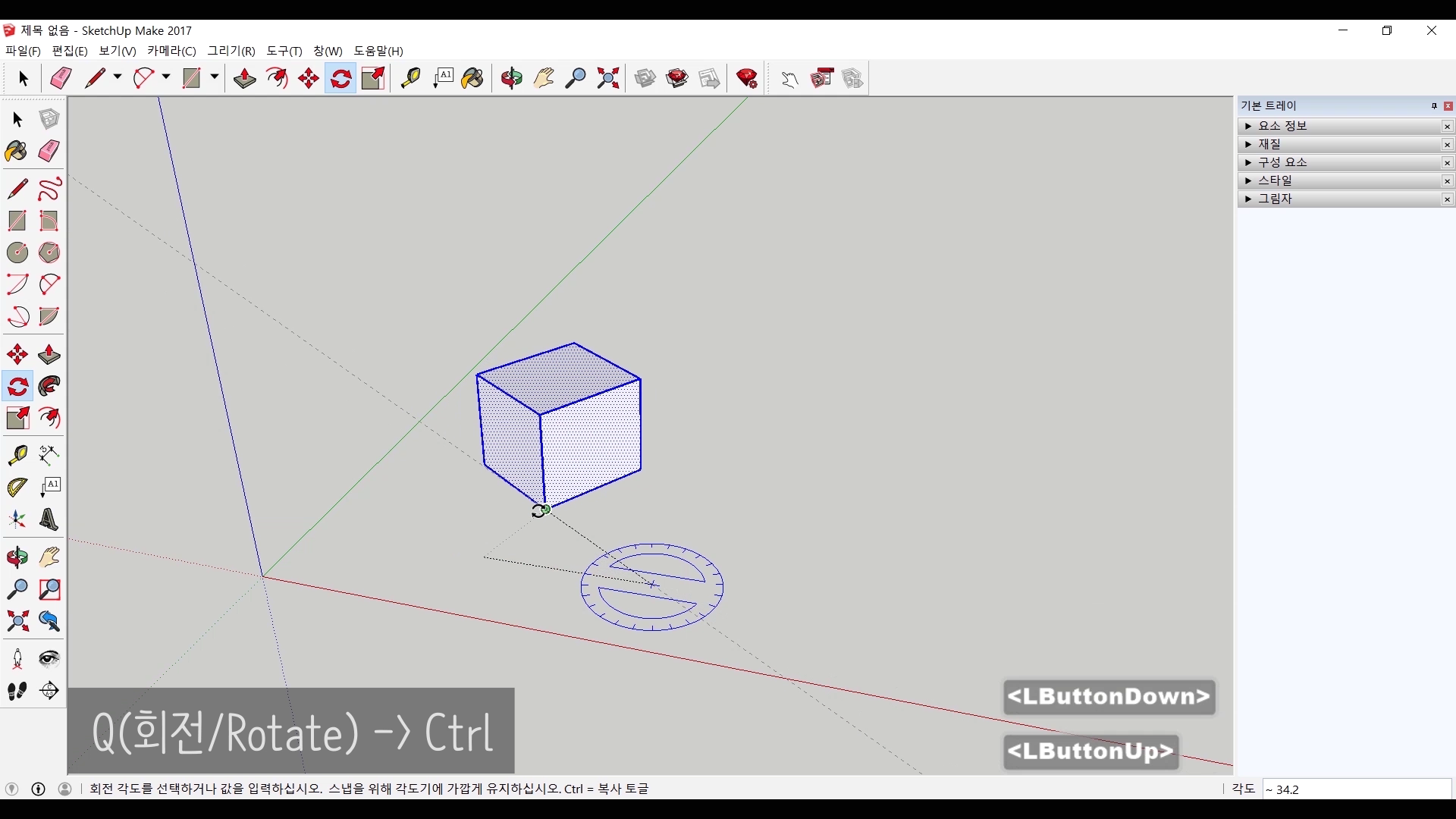This screenshot has width=1456, height=819.
Task: Pick the Protractor tool
Action: (x=17, y=487)
